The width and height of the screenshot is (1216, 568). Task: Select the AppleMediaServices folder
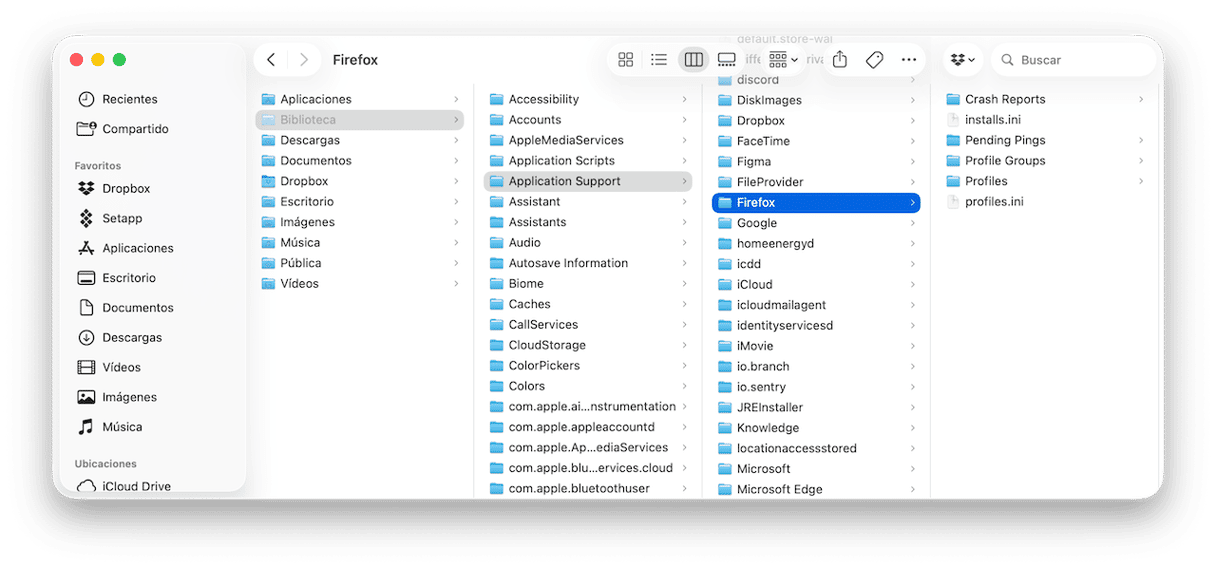(588, 140)
